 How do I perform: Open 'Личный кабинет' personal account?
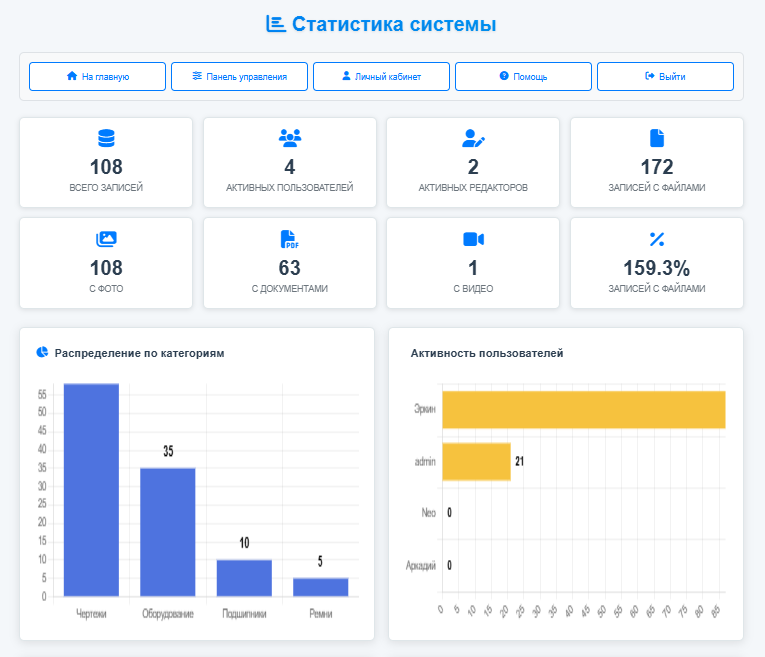381,76
